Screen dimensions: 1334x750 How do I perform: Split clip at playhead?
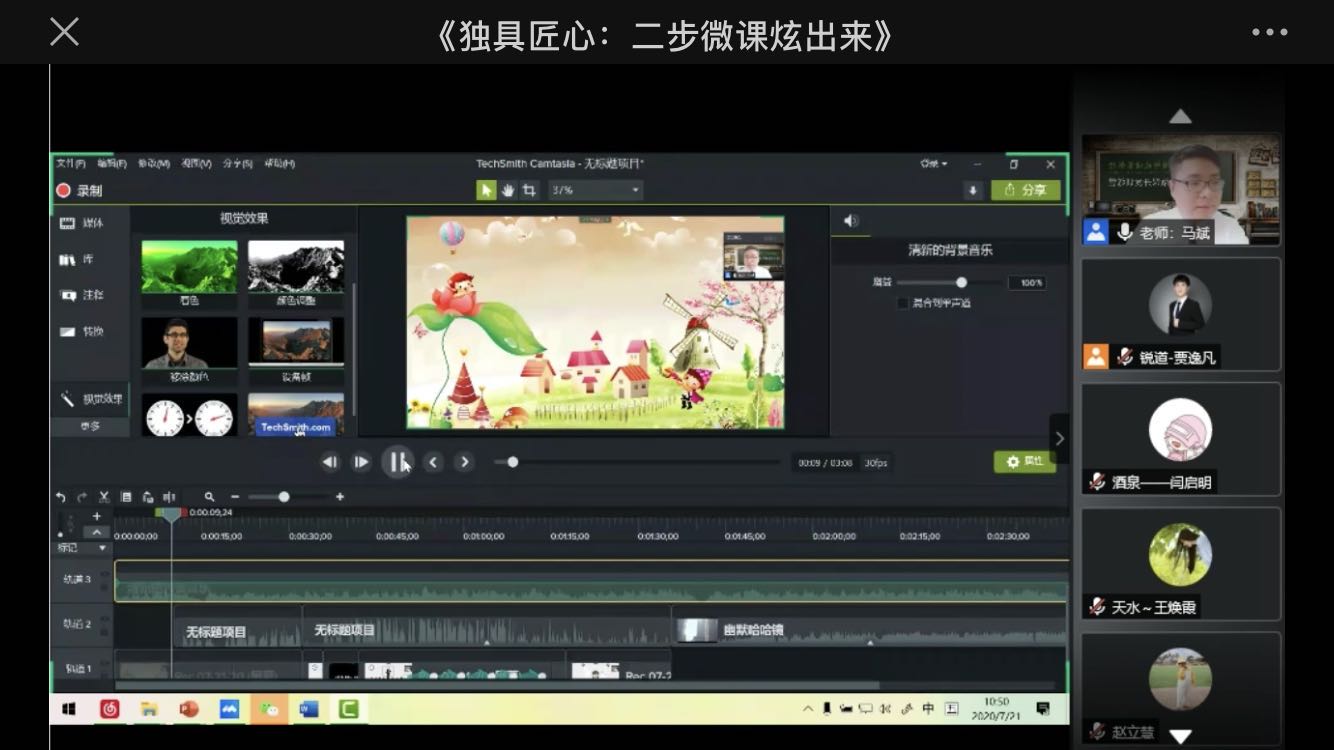click(x=169, y=496)
